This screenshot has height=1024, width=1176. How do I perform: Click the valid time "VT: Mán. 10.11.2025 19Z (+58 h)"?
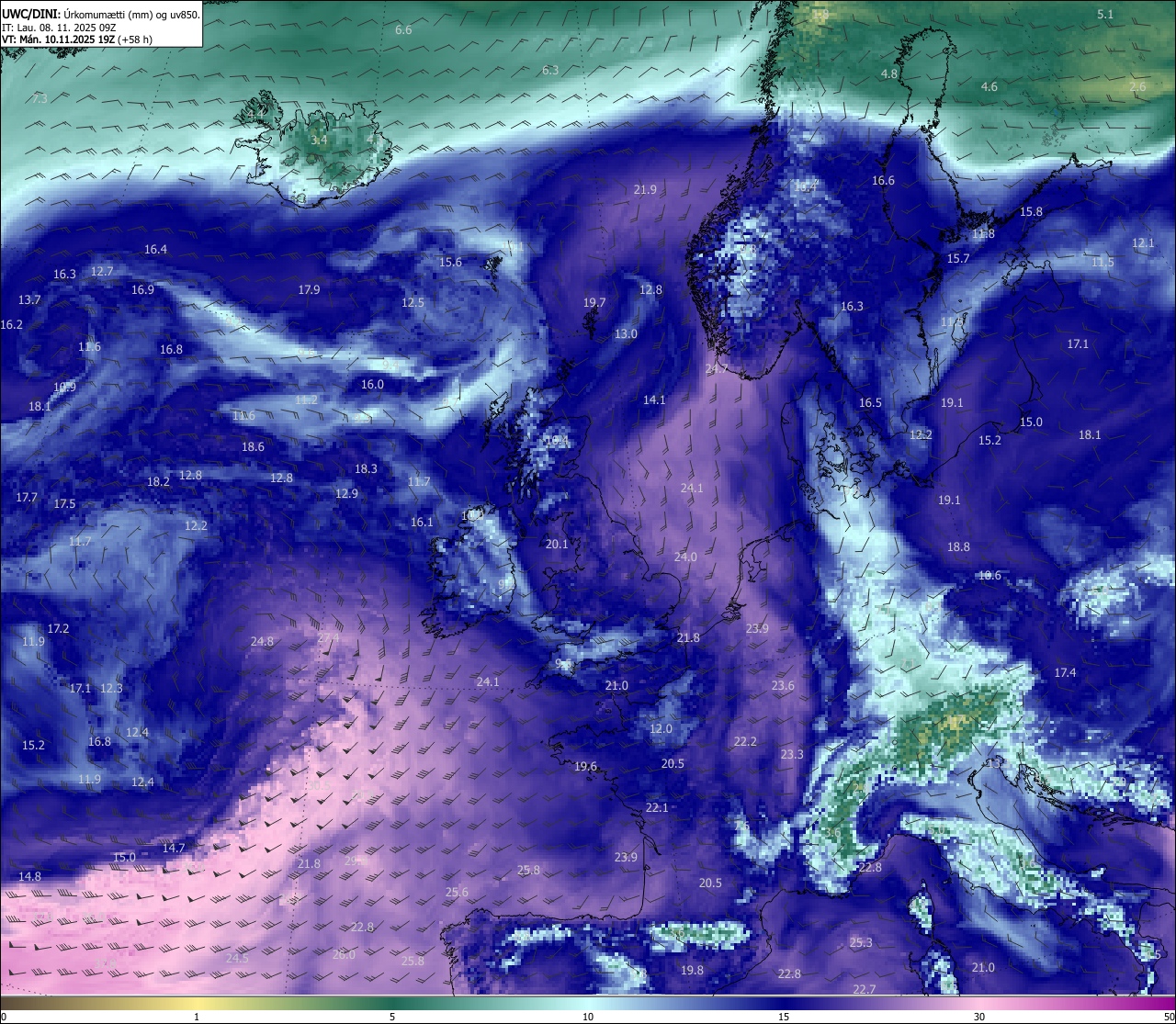tap(77, 39)
